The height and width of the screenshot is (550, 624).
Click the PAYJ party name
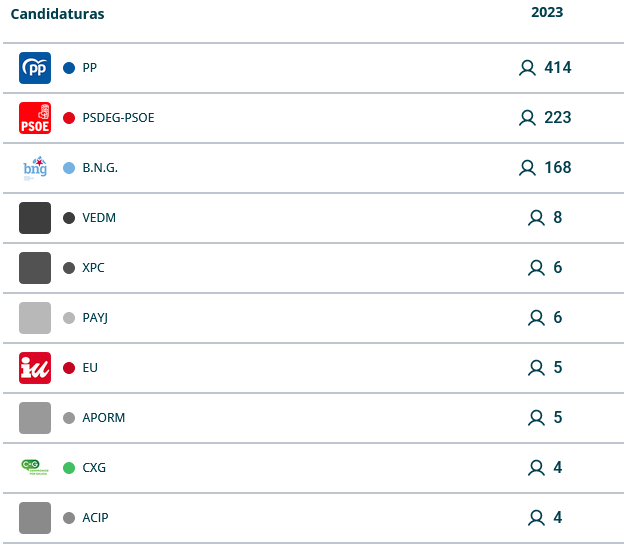point(95,318)
